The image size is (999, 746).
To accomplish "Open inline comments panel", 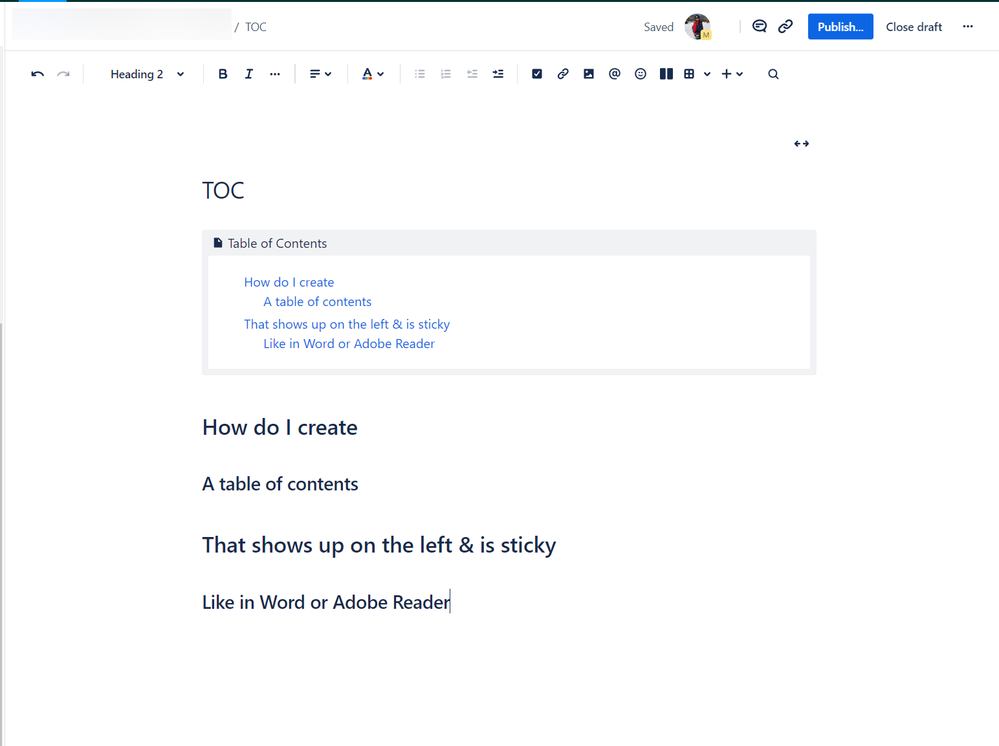I will pyautogui.click(x=759, y=26).
